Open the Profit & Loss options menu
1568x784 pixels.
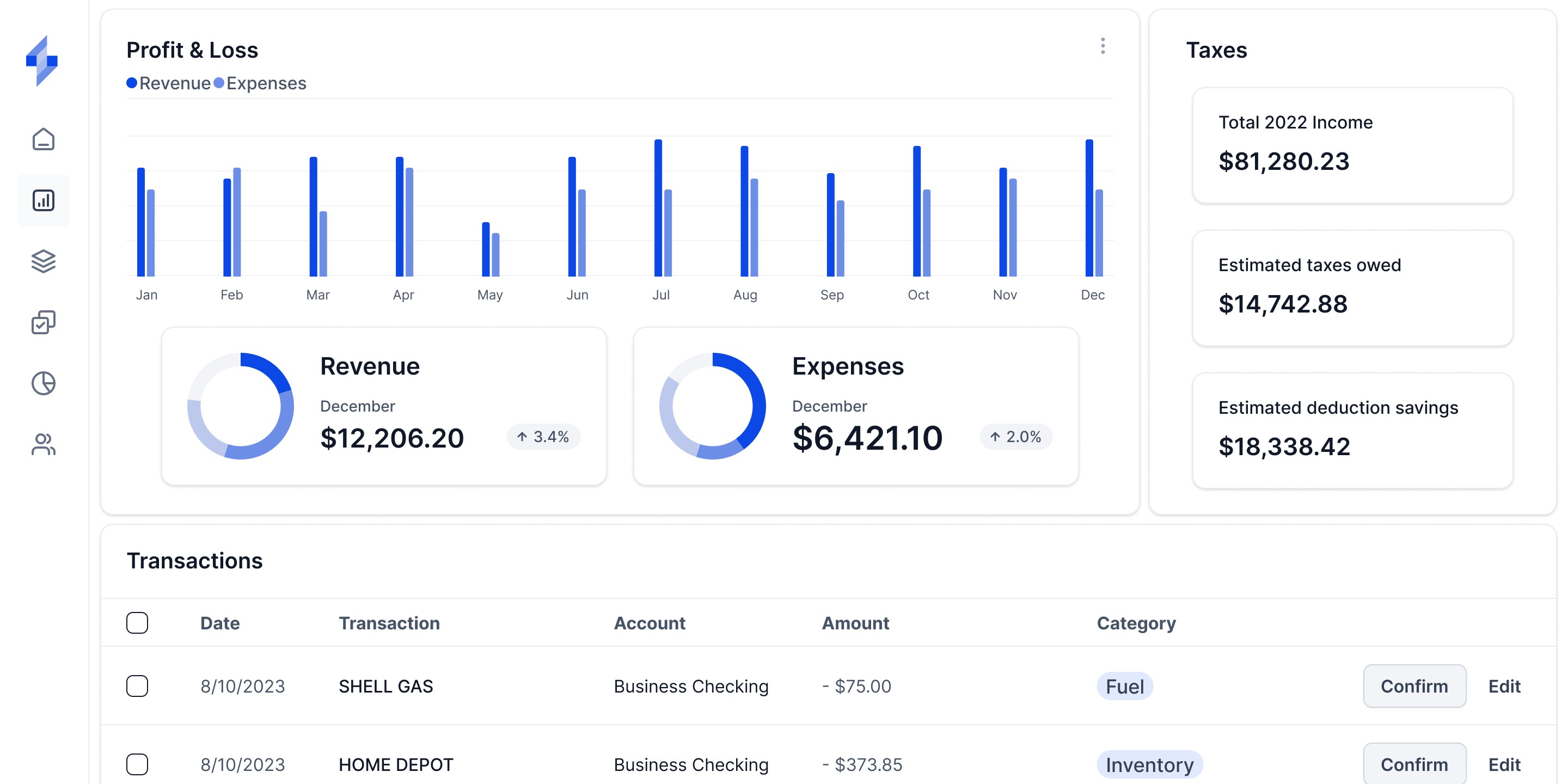[x=1102, y=47]
